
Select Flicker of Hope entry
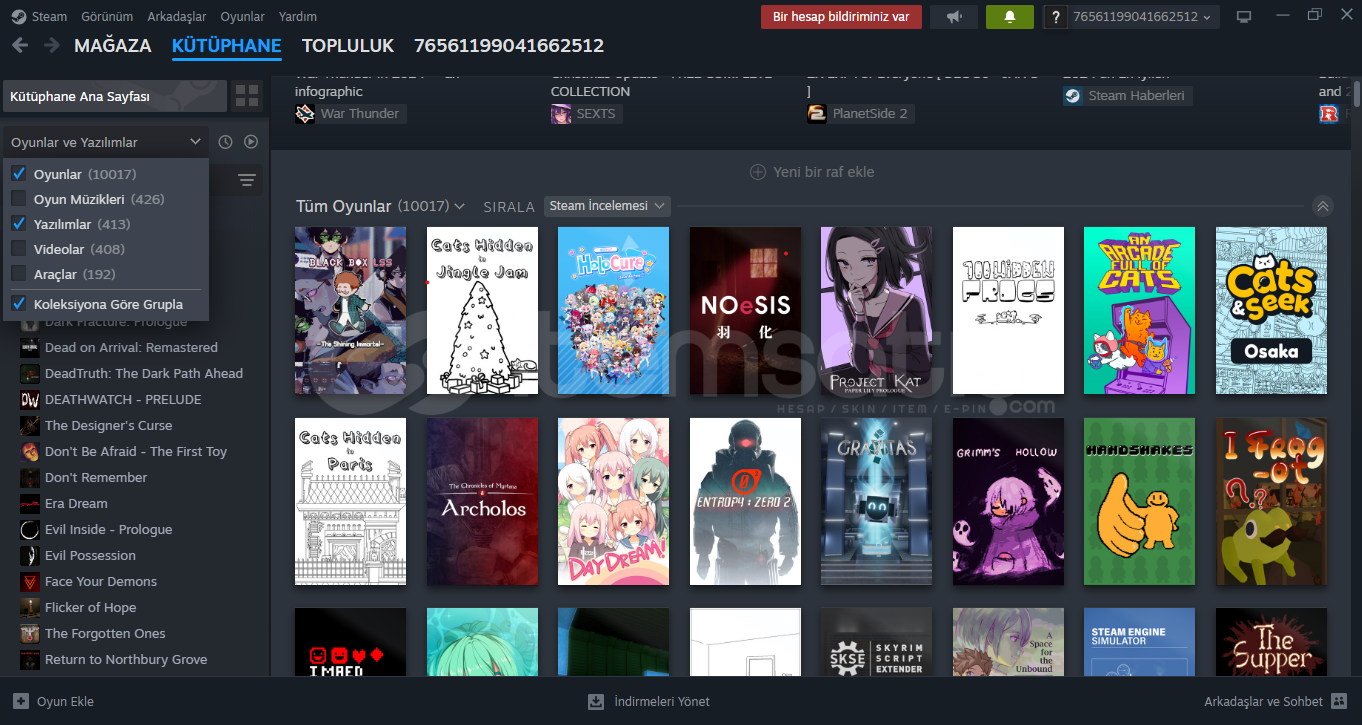90,607
